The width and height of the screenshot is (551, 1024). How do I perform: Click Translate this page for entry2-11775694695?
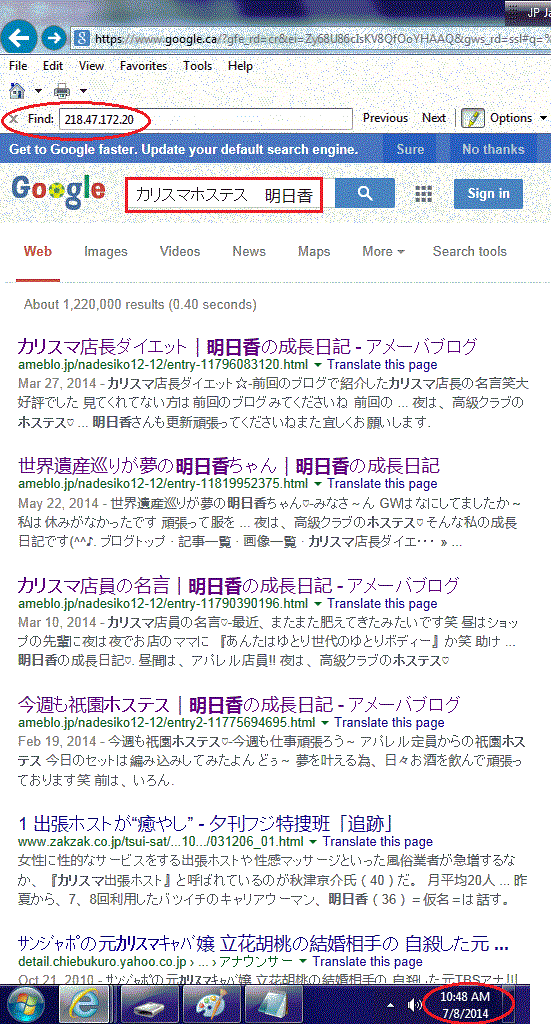coord(390,723)
